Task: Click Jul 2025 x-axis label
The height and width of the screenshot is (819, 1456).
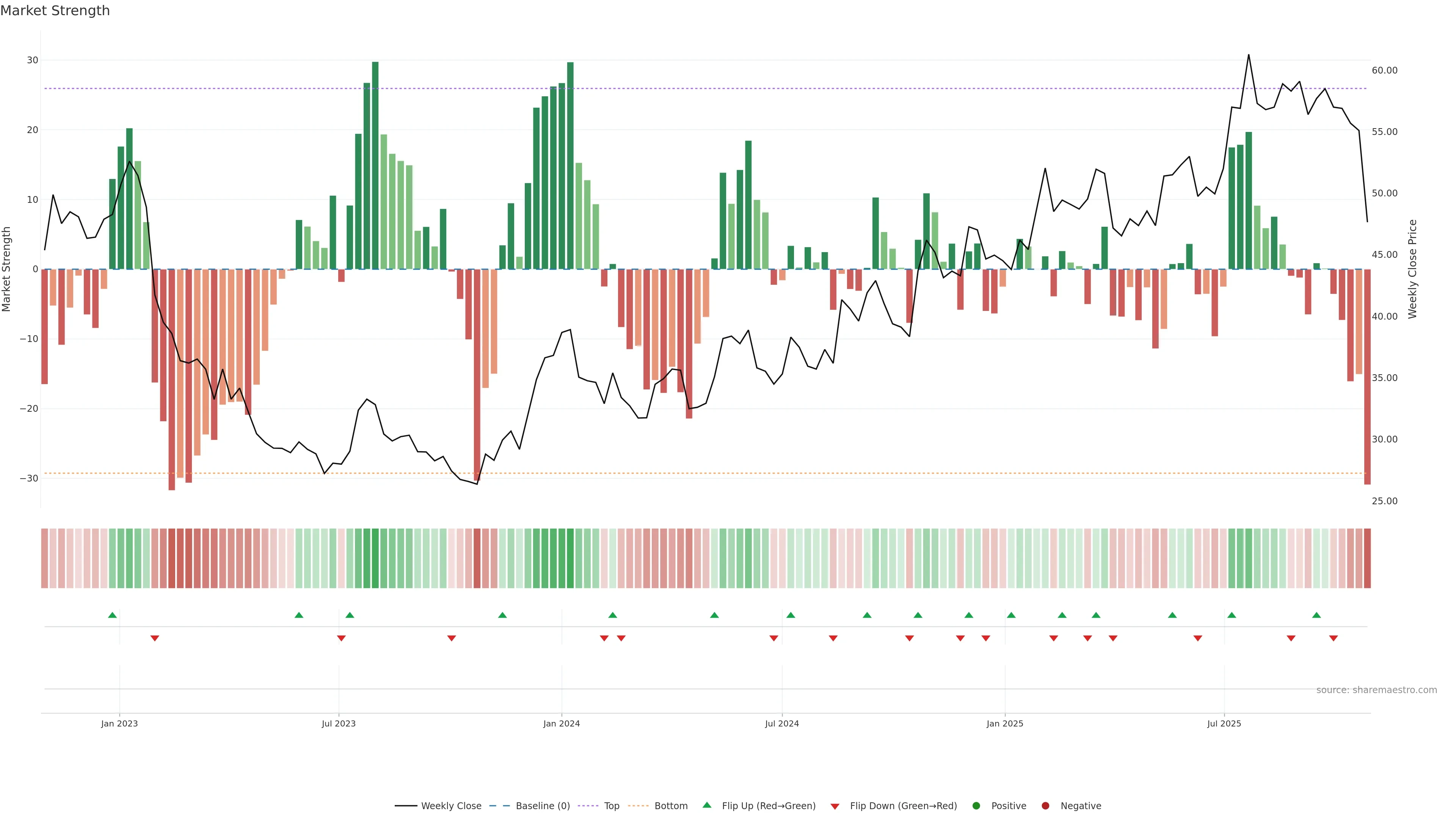Action: click(x=1224, y=723)
